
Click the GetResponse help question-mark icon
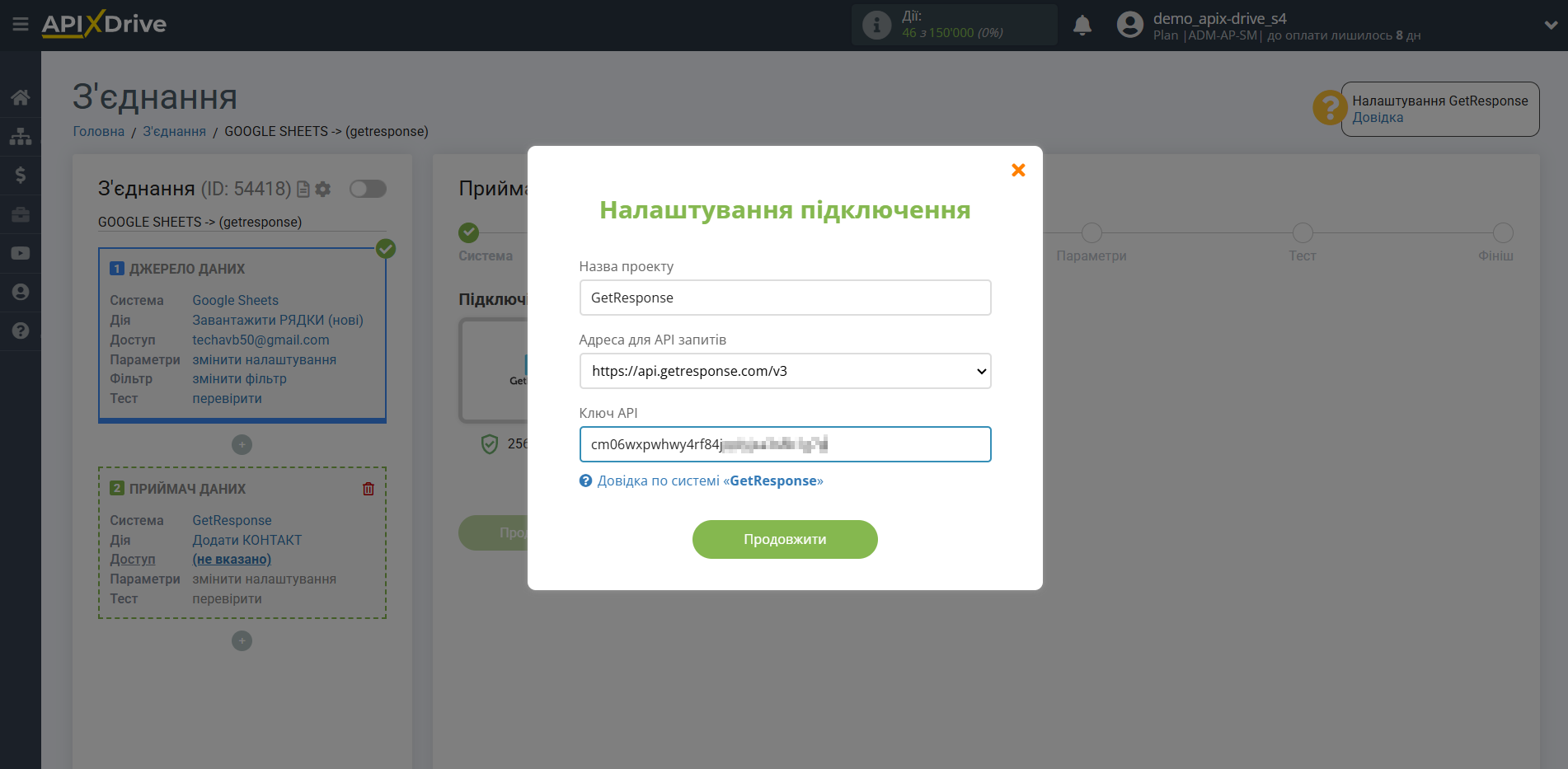pos(1330,108)
